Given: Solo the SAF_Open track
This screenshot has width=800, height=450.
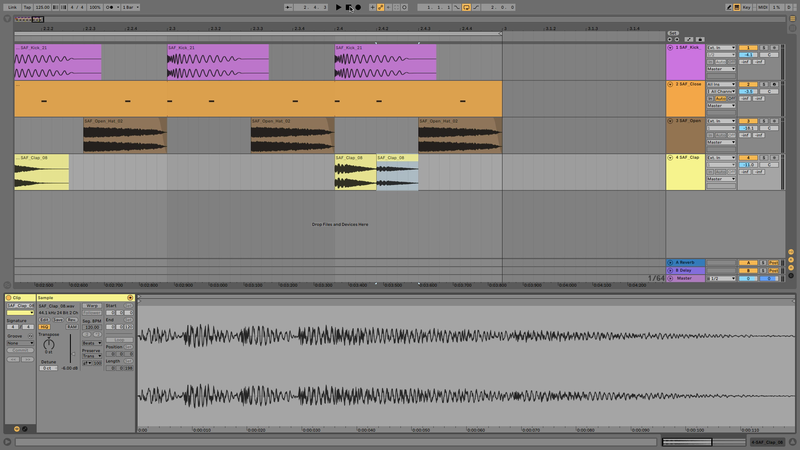Looking at the screenshot, I should point(764,121).
